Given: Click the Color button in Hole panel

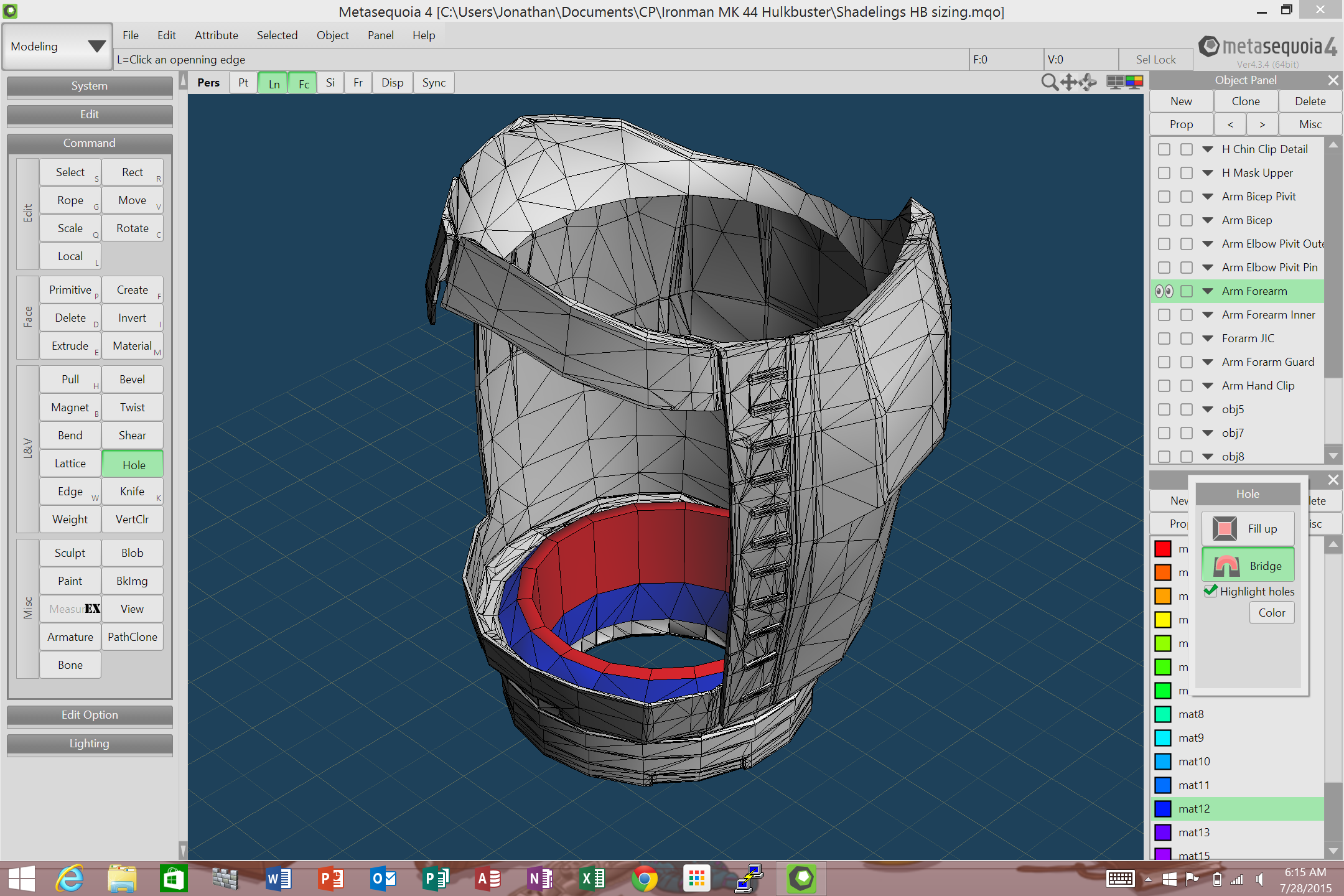Looking at the screenshot, I should [1272, 613].
